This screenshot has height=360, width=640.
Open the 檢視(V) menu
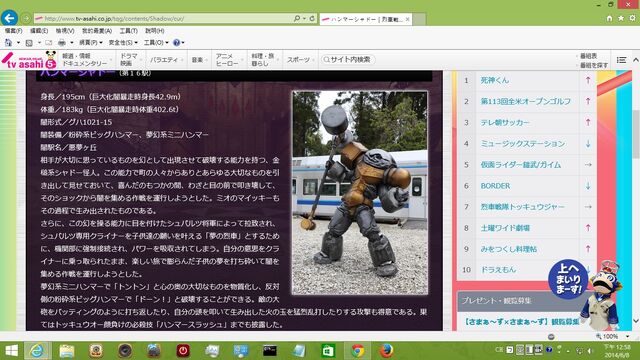pos(65,31)
